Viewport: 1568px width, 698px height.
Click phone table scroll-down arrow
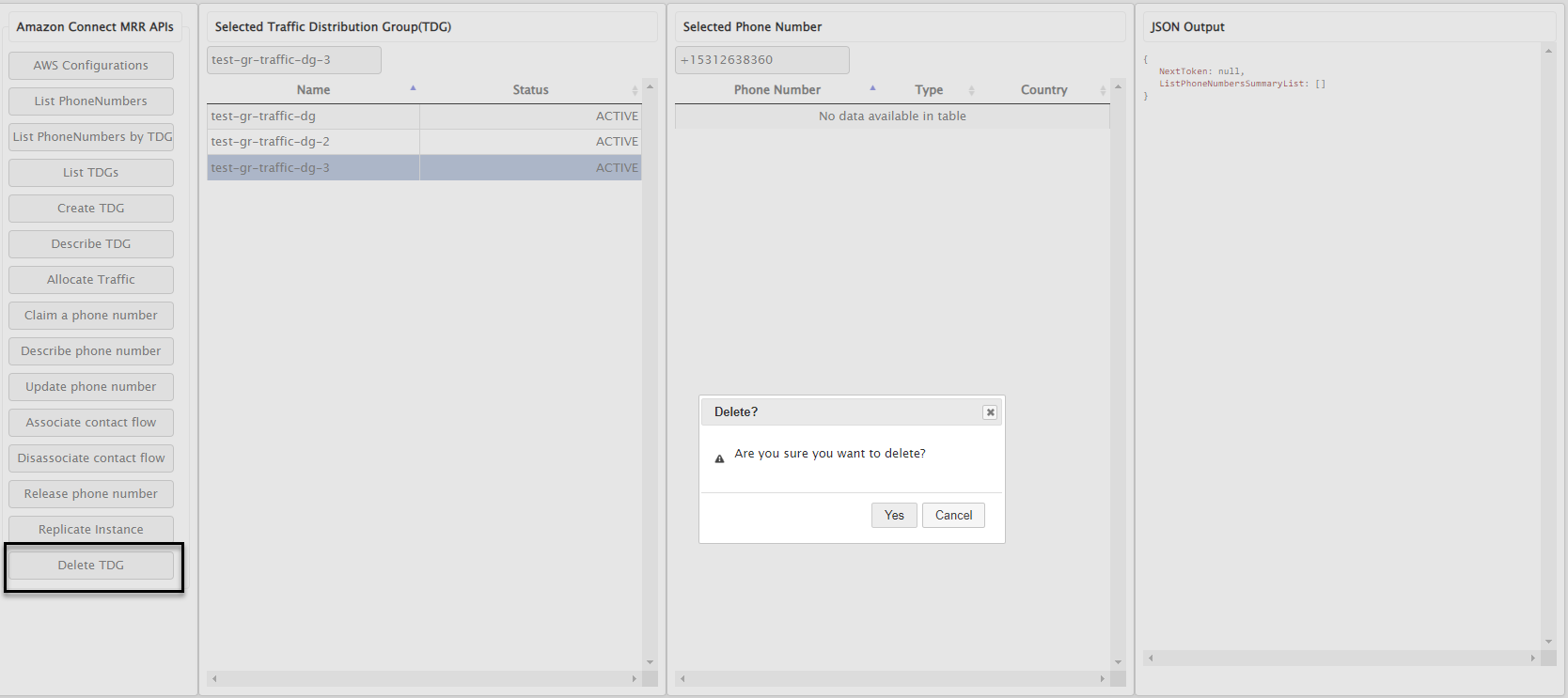(1118, 662)
